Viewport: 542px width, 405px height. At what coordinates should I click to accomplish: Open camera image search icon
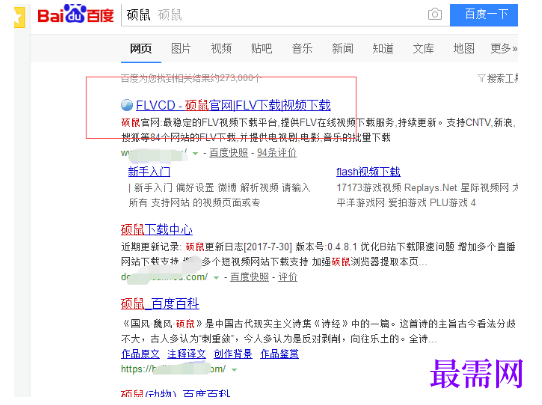pyautogui.click(x=435, y=15)
